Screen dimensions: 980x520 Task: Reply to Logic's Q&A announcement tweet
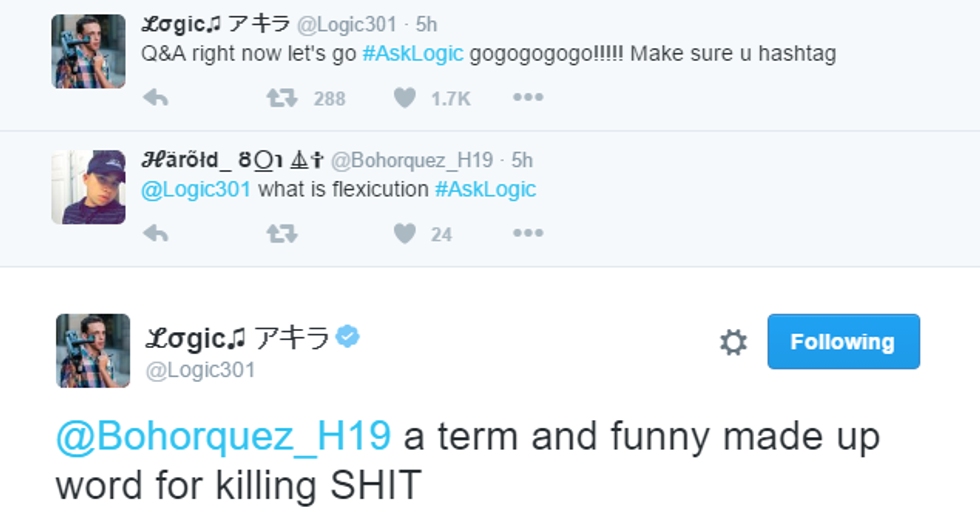click(x=155, y=98)
